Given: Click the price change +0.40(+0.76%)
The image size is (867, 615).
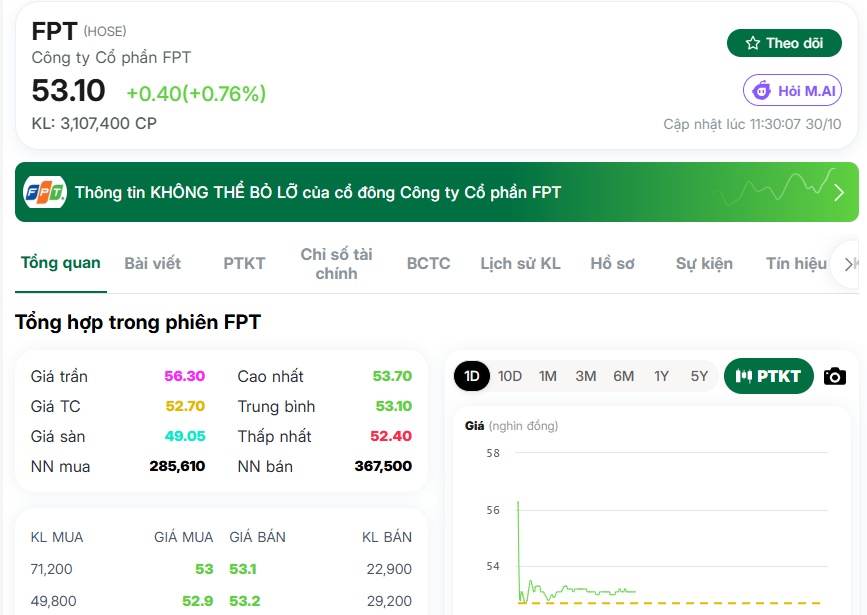Looking at the screenshot, I should [x=196, y=93].
